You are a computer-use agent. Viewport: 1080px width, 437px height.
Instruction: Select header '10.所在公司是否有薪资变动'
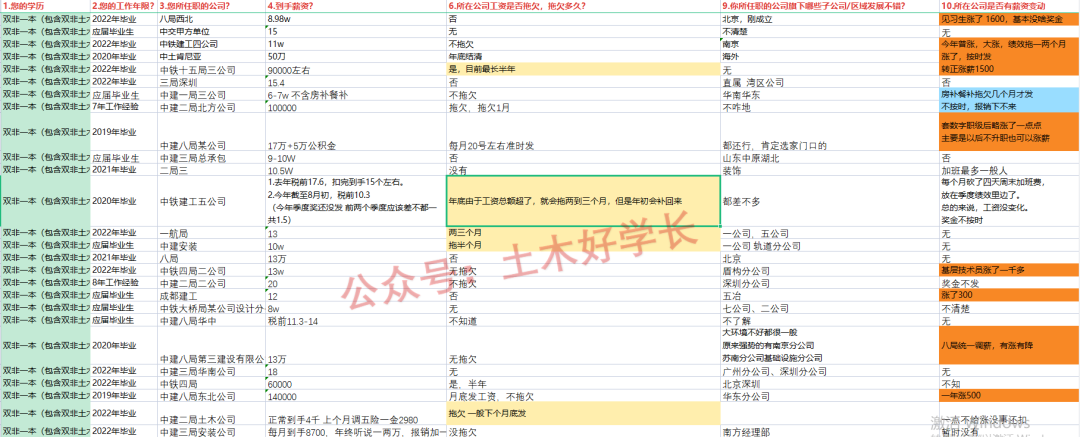[x=1009, y=6]
